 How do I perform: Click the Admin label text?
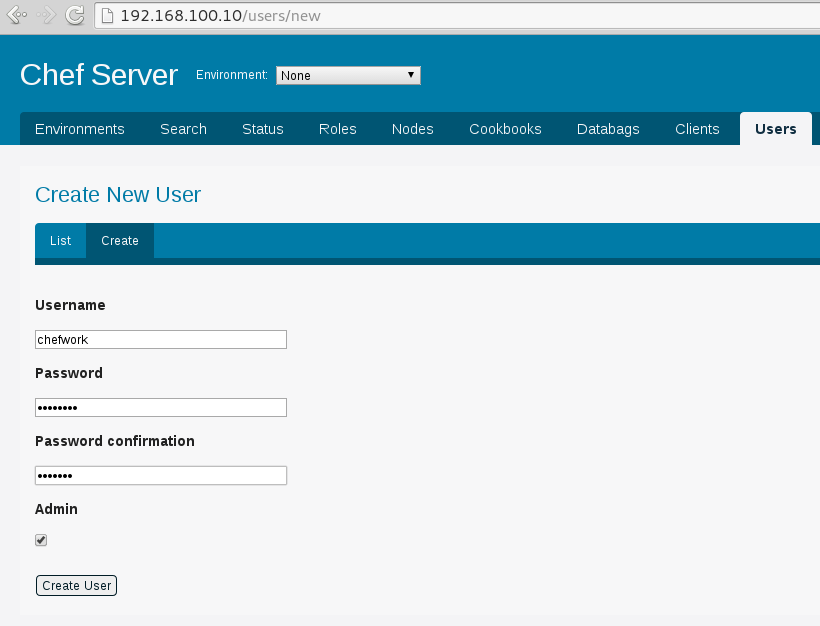pyautogui.click(x=56, y=509)
